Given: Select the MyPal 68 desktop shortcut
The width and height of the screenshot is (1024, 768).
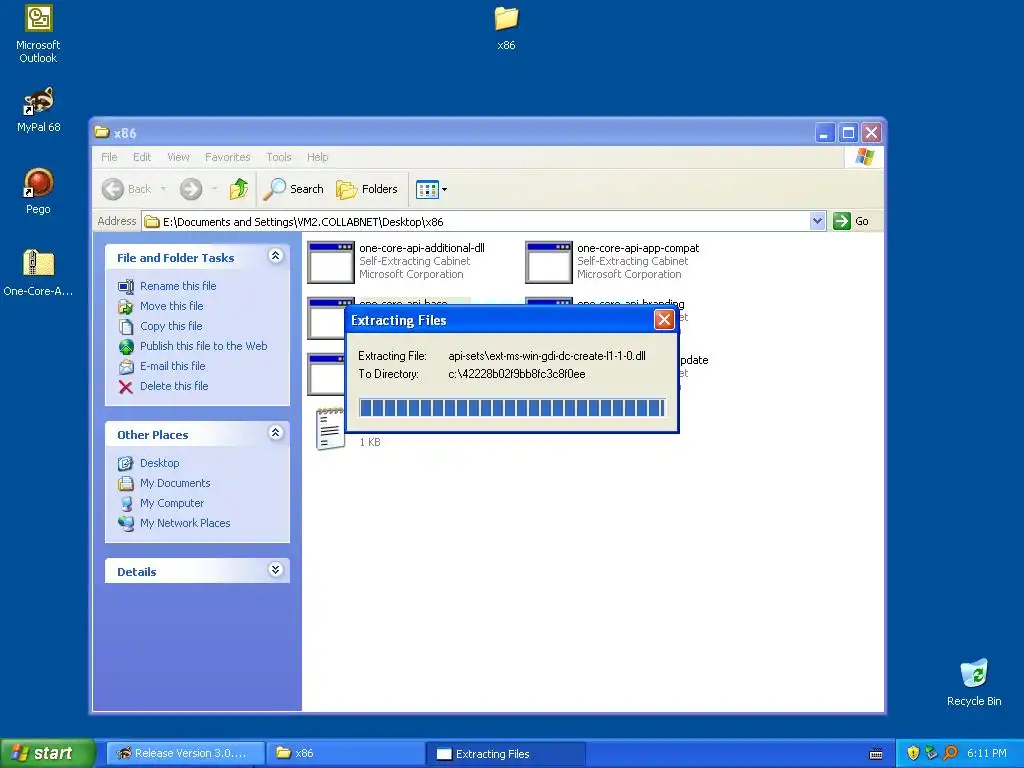Looking at the screenshot, I should coord(38,109).
